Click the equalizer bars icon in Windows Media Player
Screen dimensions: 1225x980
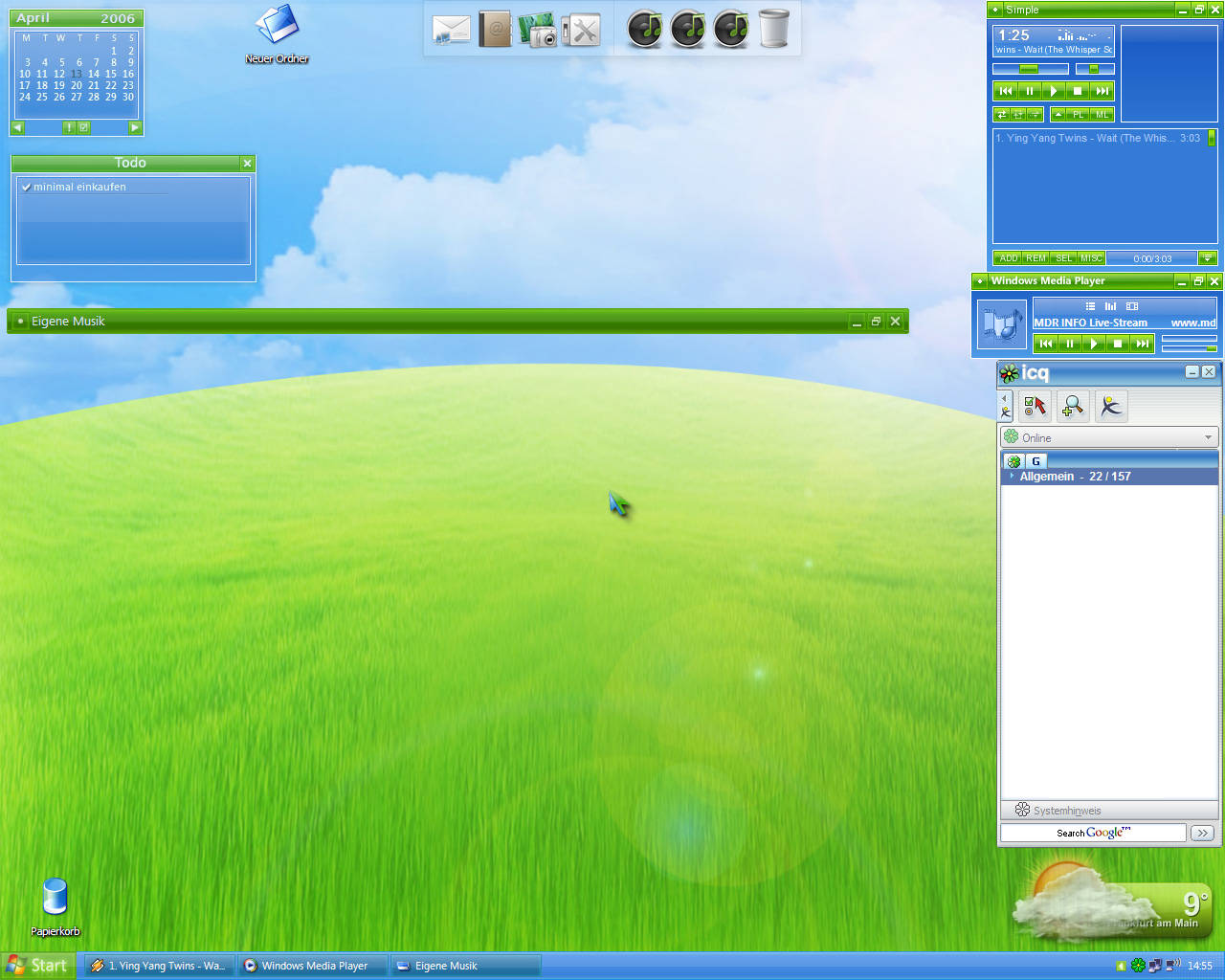pos(1110,306)
